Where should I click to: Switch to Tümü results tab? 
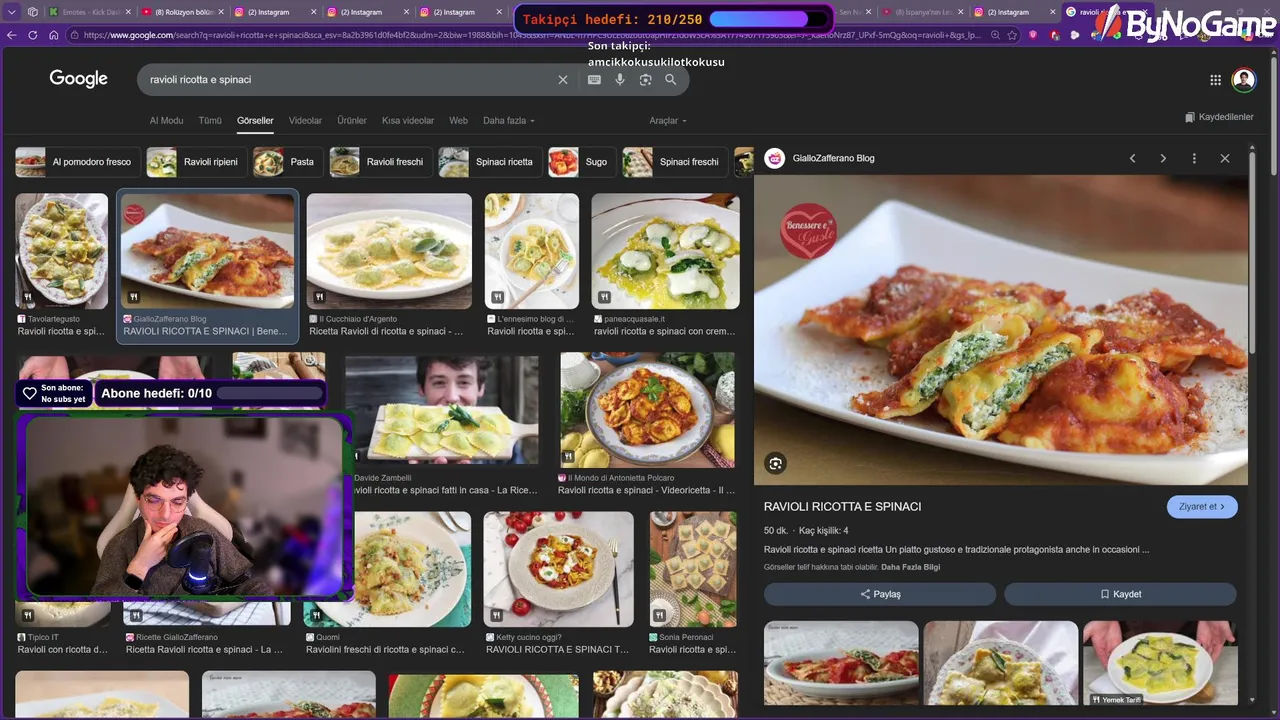210,120
